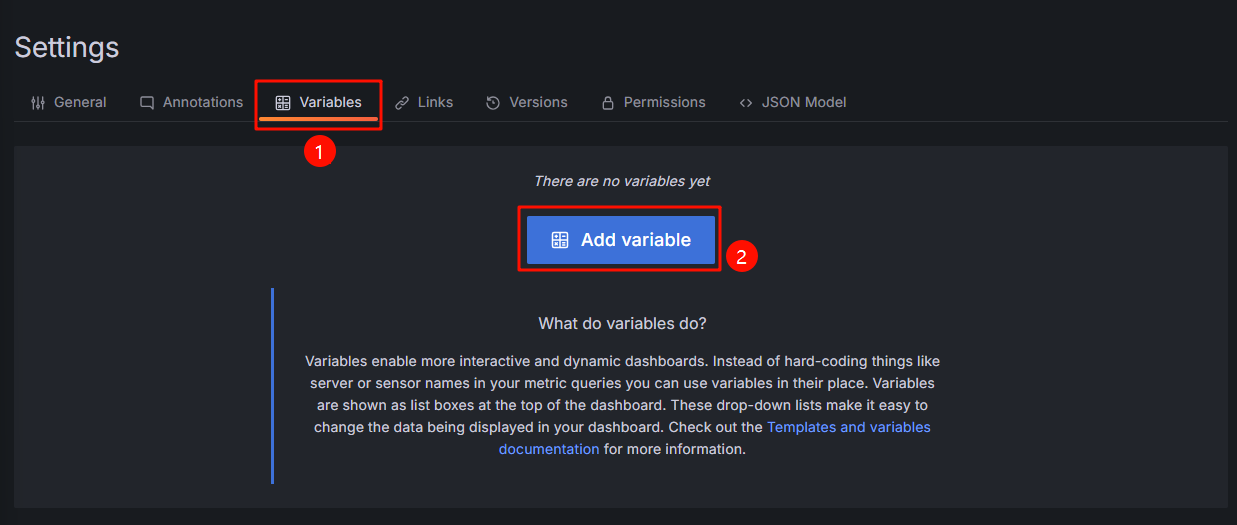The image size is (1237, 525).
Task: Go to the Versions tab
Action: click(527, 102)
